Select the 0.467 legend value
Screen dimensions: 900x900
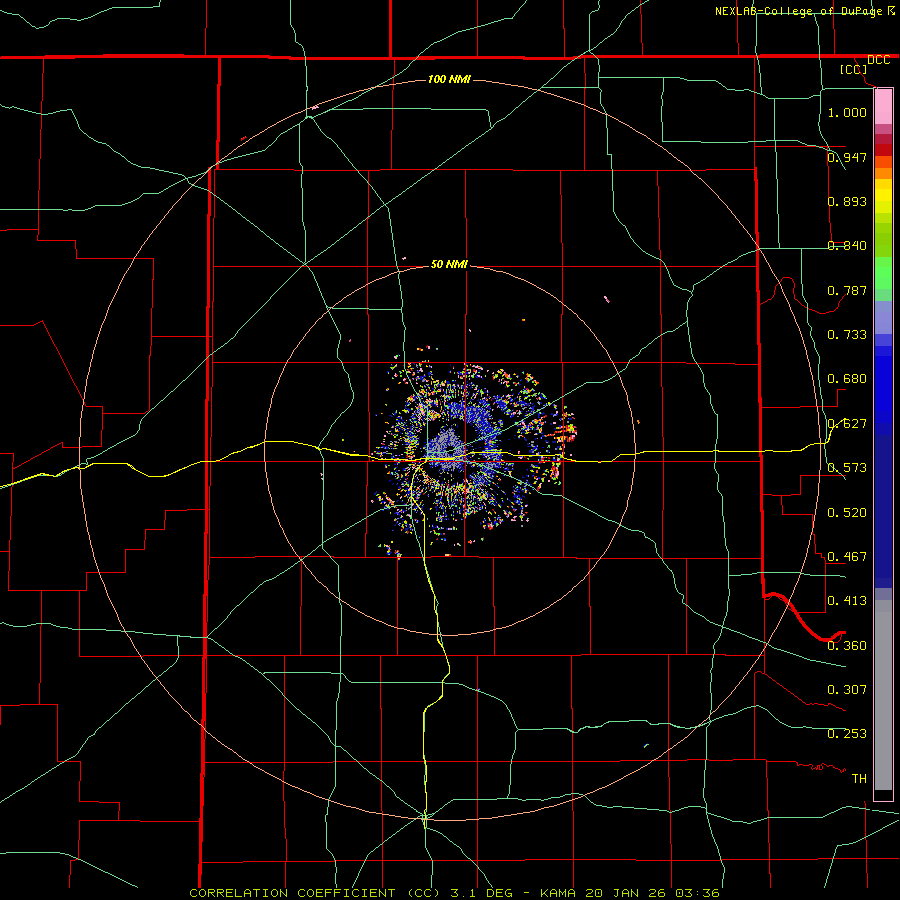pyautogui.click(x=847, y=557)
